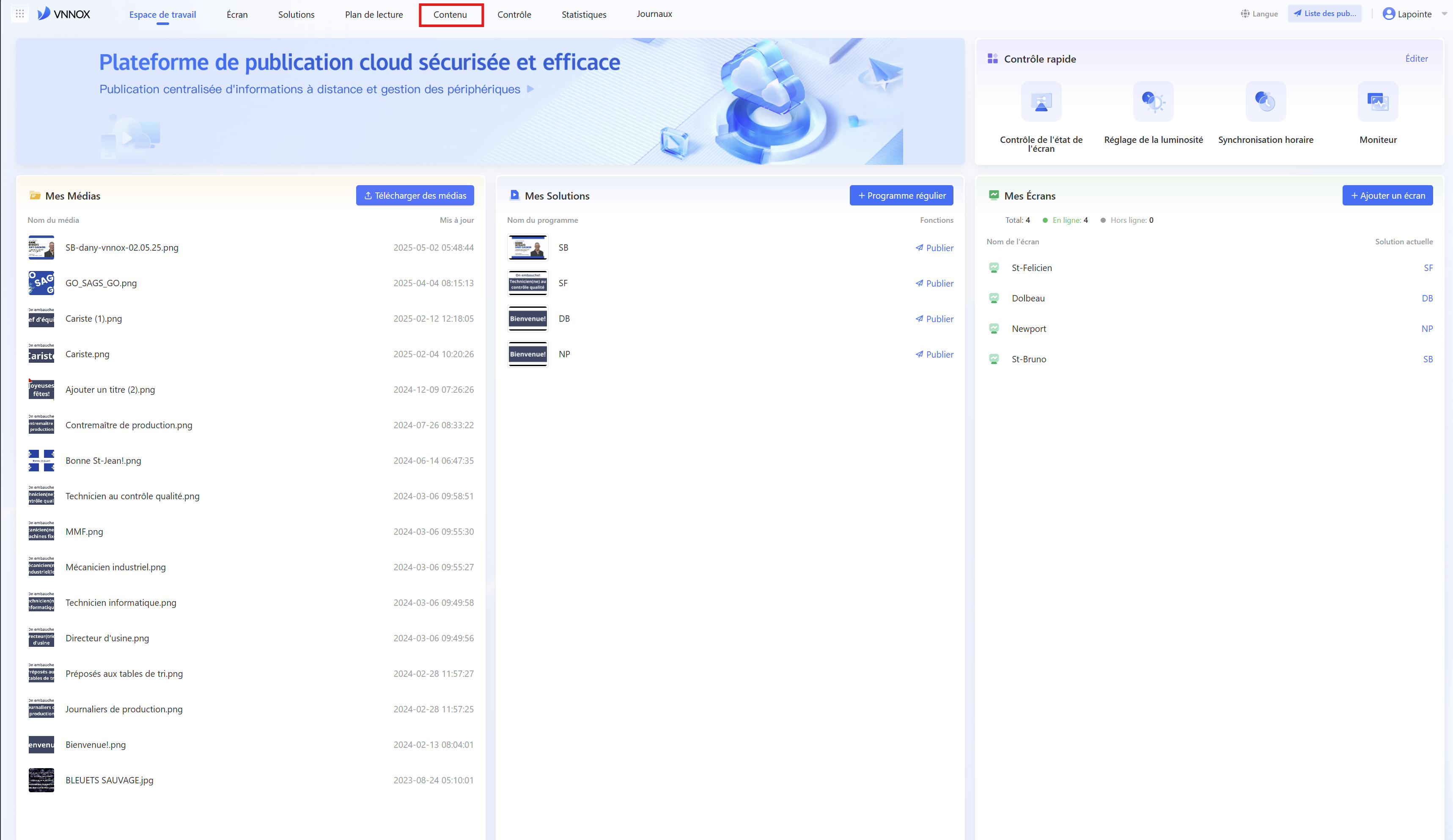Viewport: 1453px width, 840px height.
Task: Click the Programme régulier button
Action: (901, 195)
